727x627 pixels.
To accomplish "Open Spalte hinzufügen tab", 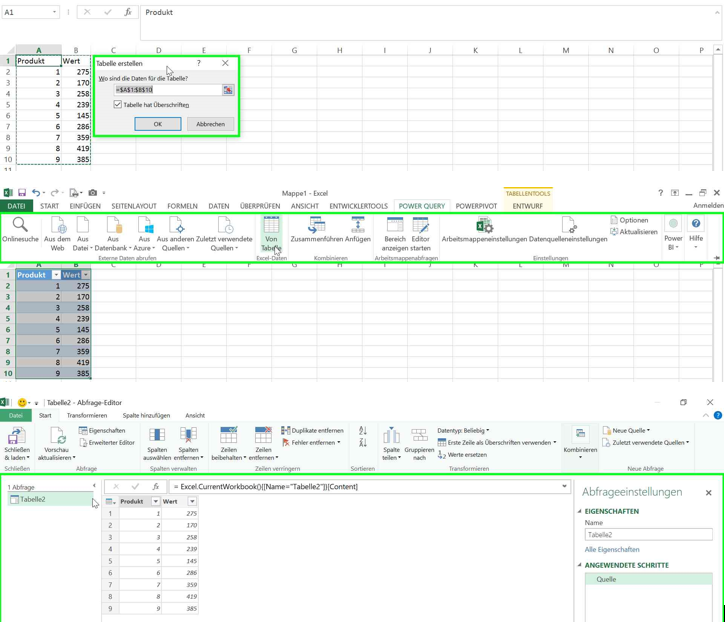I will (x=146, y=416).
